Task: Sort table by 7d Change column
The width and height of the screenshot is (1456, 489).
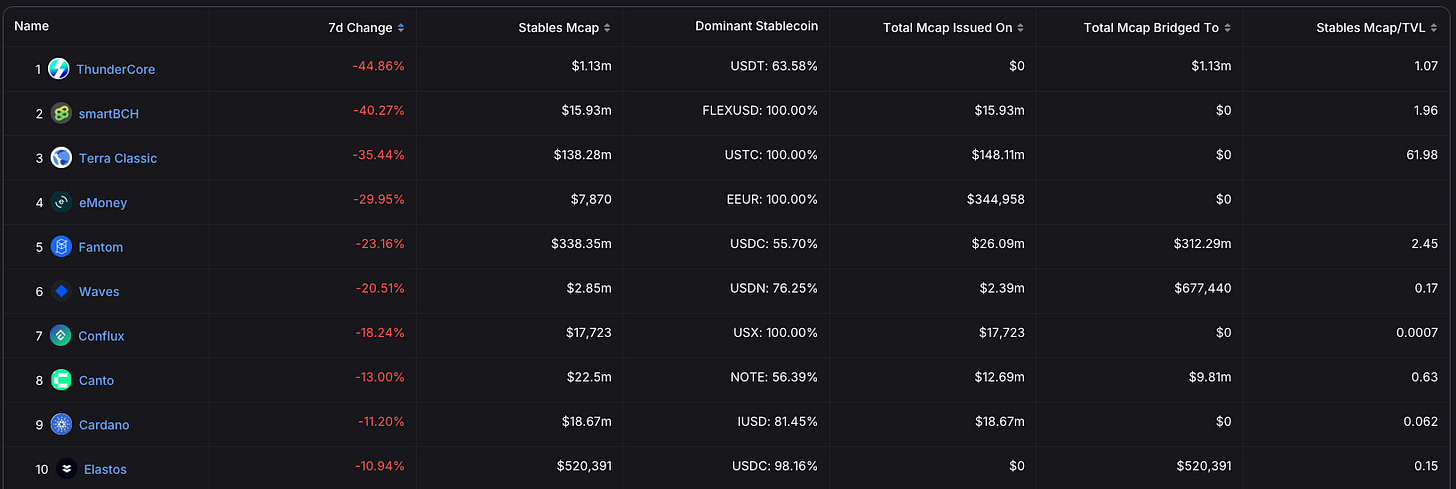Action: click(360, 27)
